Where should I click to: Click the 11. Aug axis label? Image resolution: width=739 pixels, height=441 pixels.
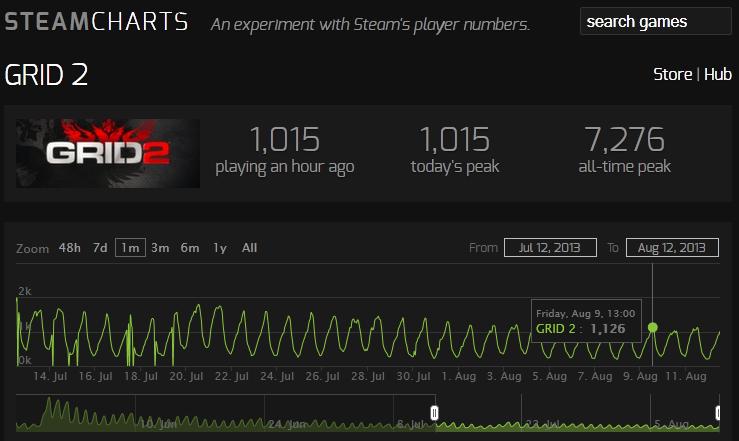686,376
